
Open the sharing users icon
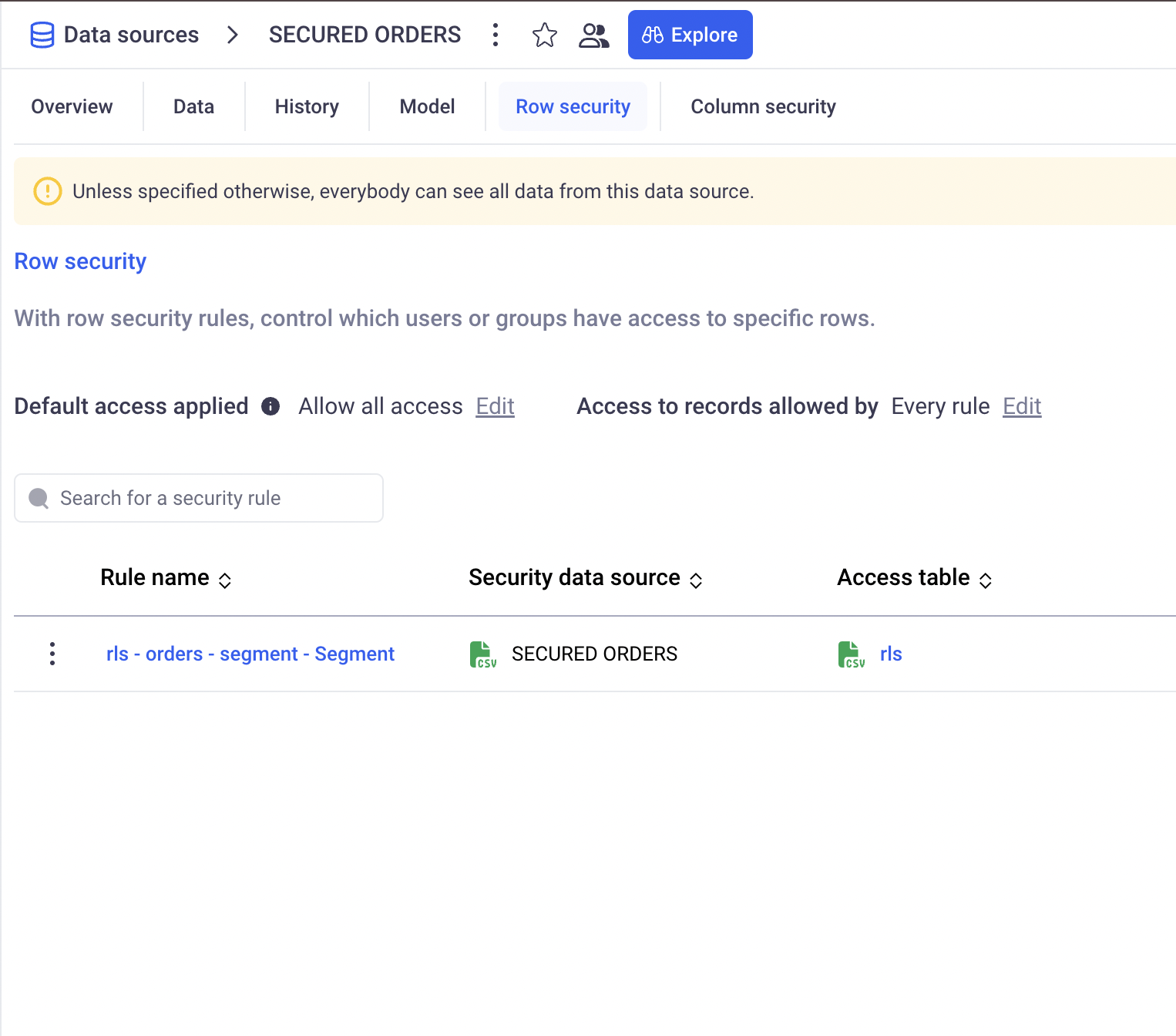coord(593,35)
